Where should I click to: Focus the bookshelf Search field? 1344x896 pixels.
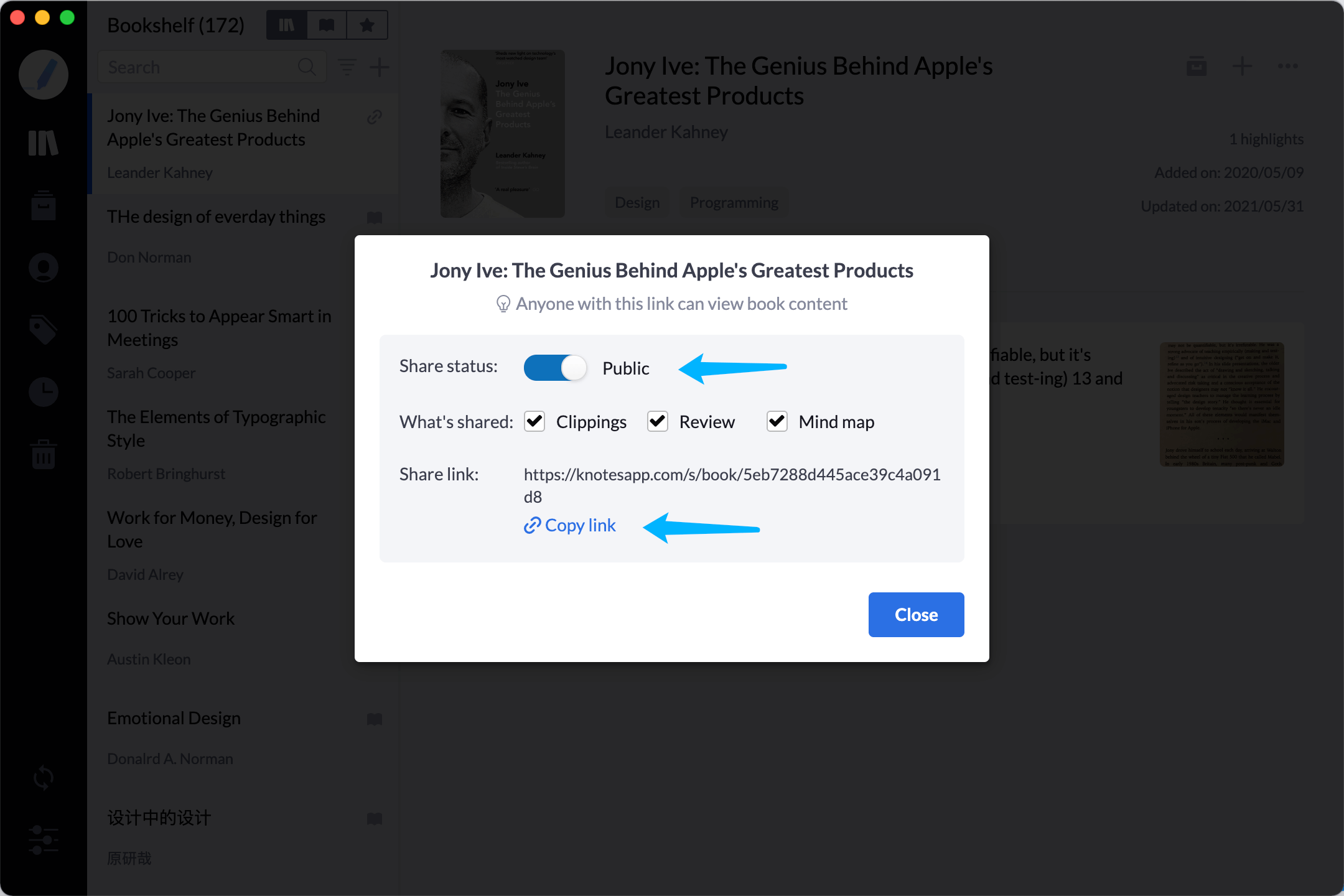212,67
